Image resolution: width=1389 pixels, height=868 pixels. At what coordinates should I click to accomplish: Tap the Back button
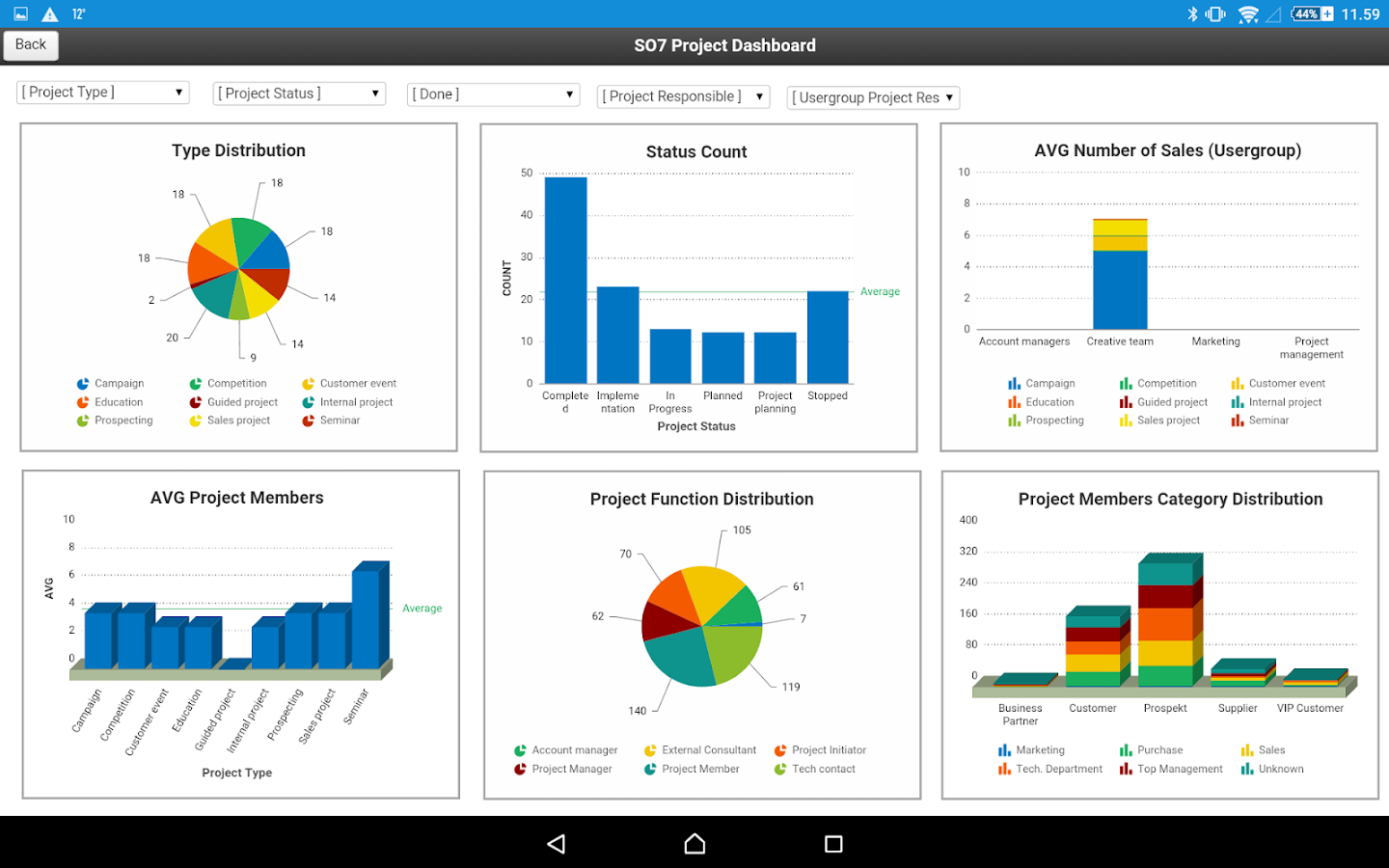pyautogui.click(x=31, y=45)
